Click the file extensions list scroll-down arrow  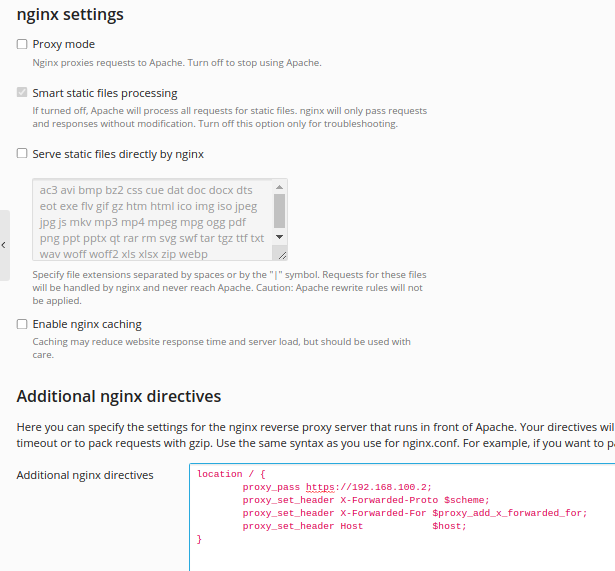[279, 236]
